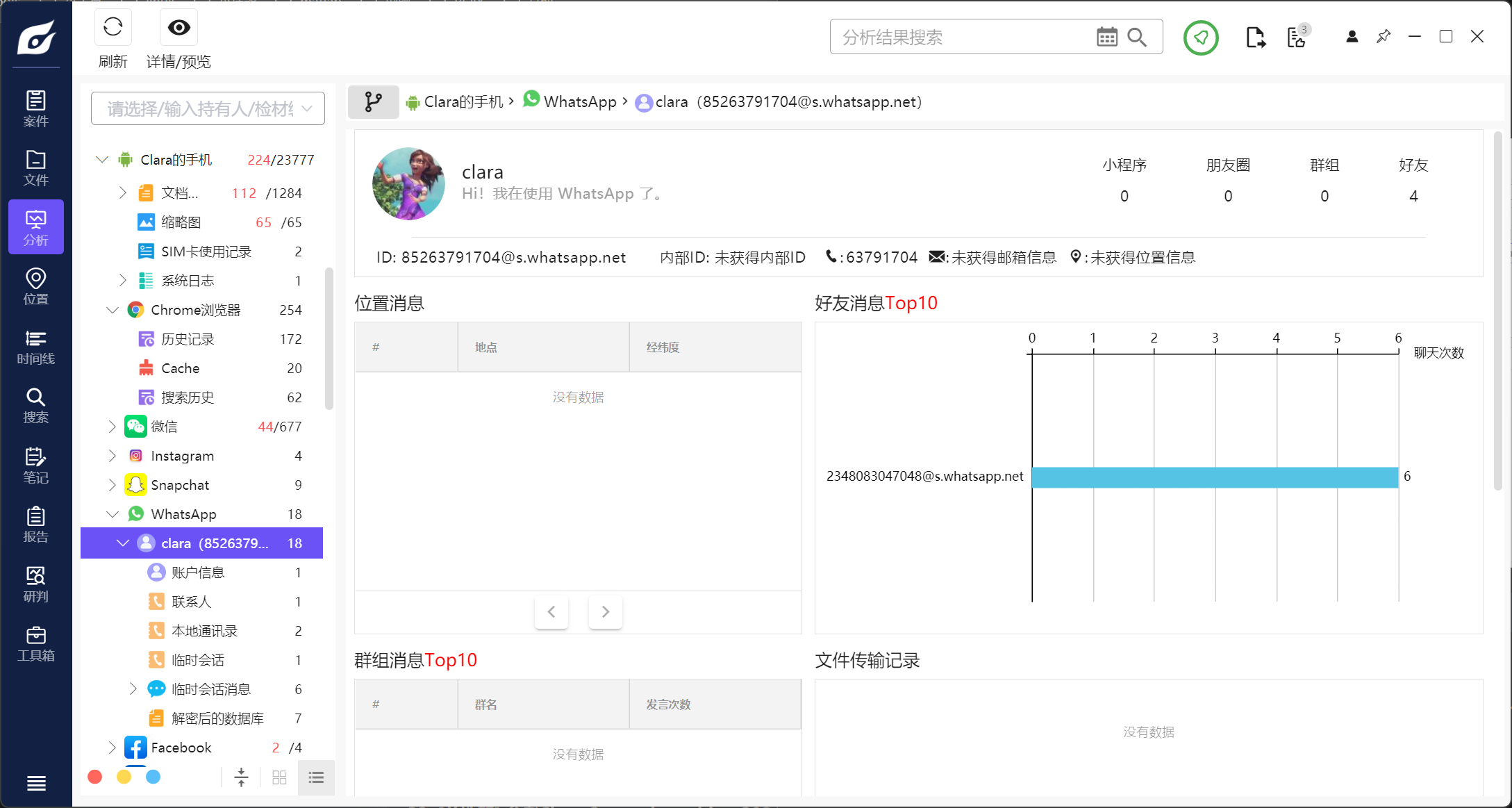Open the Toolbox in left sidebar
The image size is (1512, 808).
[x=35, y=644]
